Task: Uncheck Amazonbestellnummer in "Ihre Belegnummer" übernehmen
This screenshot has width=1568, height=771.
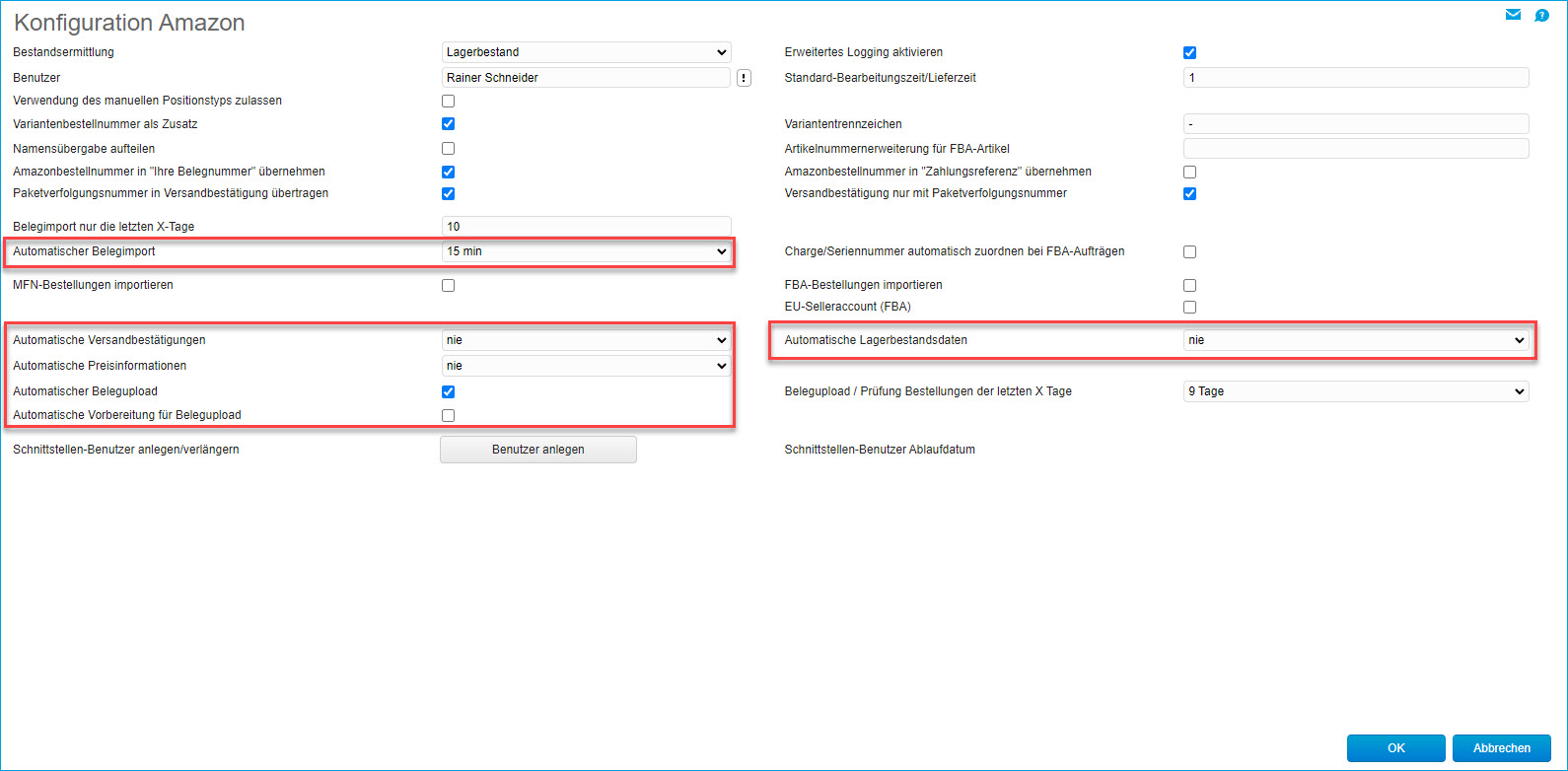Action: (449, 172)
